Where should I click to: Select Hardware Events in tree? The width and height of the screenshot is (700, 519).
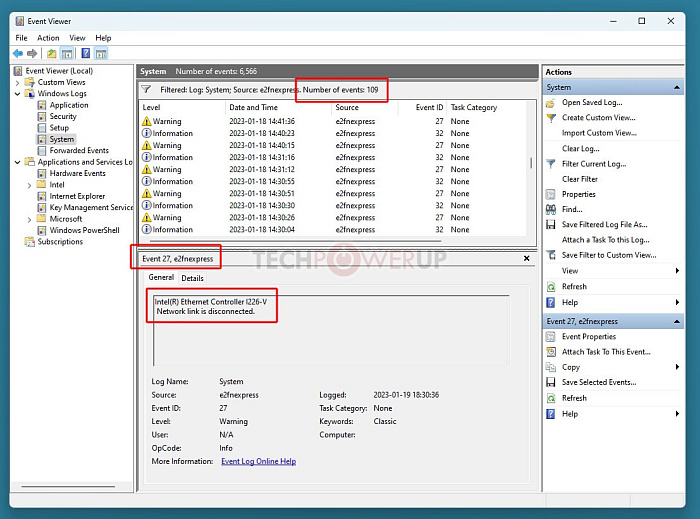[x=77, y=173]
